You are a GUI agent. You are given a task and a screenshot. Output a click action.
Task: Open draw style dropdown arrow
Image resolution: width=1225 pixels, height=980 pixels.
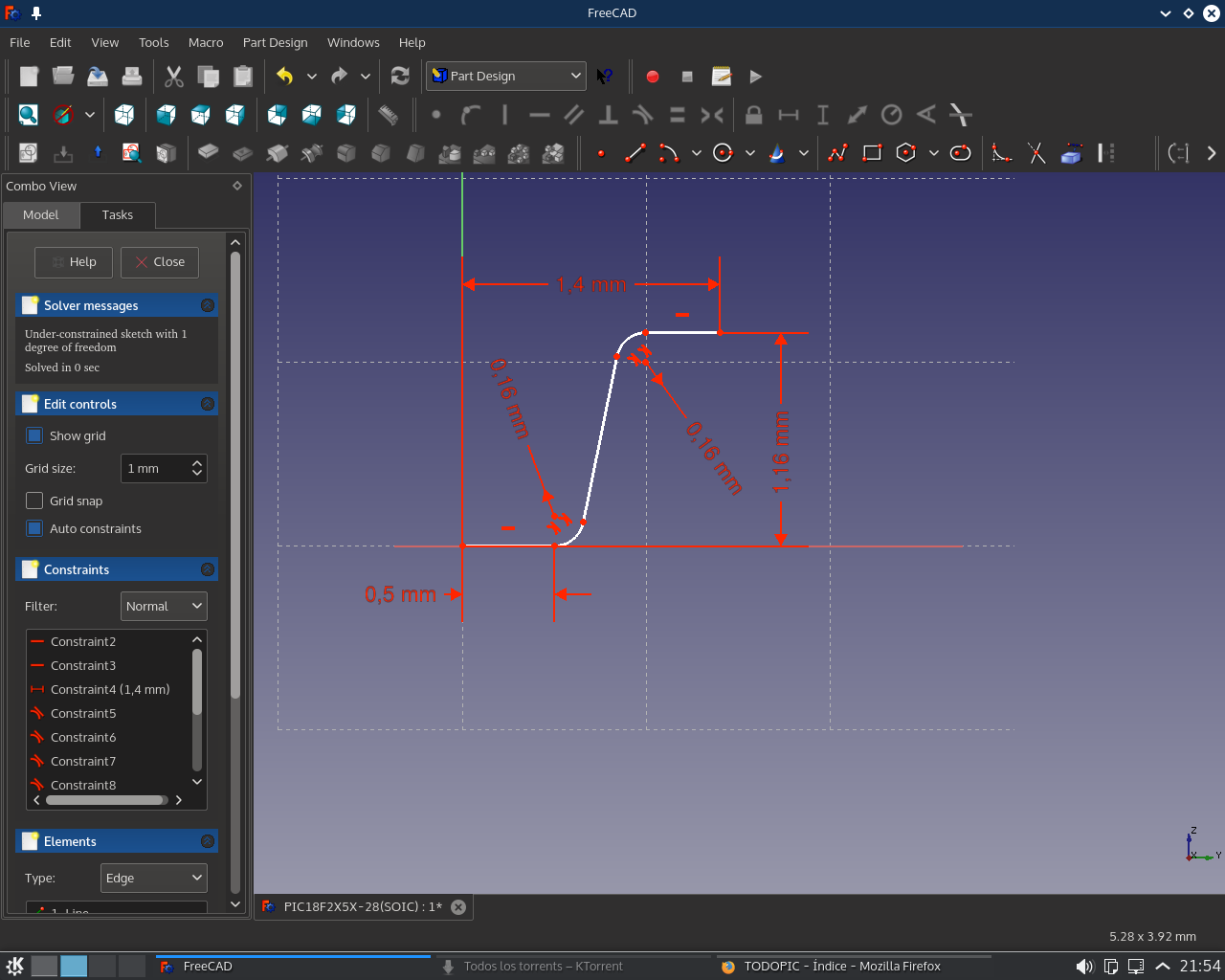click(x=90, y=115)
